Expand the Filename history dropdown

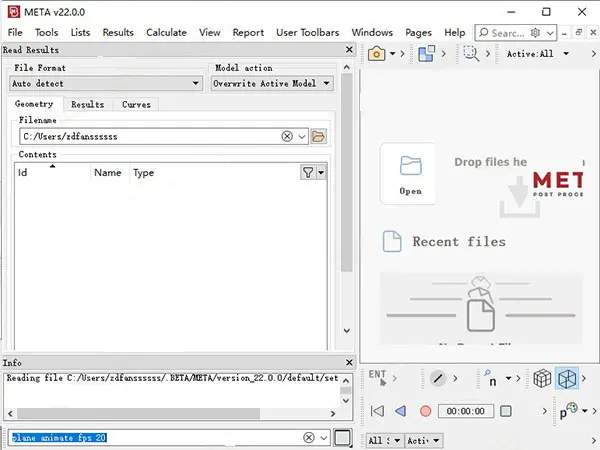(302, 136)
